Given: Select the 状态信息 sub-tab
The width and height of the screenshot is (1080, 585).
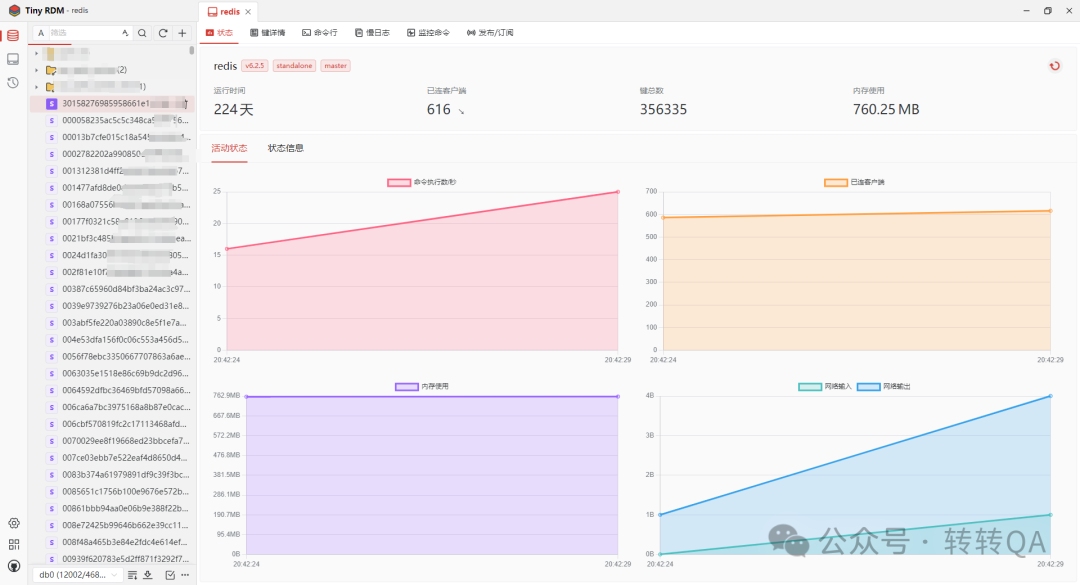Looking at the screenshot, I should 286,148.
